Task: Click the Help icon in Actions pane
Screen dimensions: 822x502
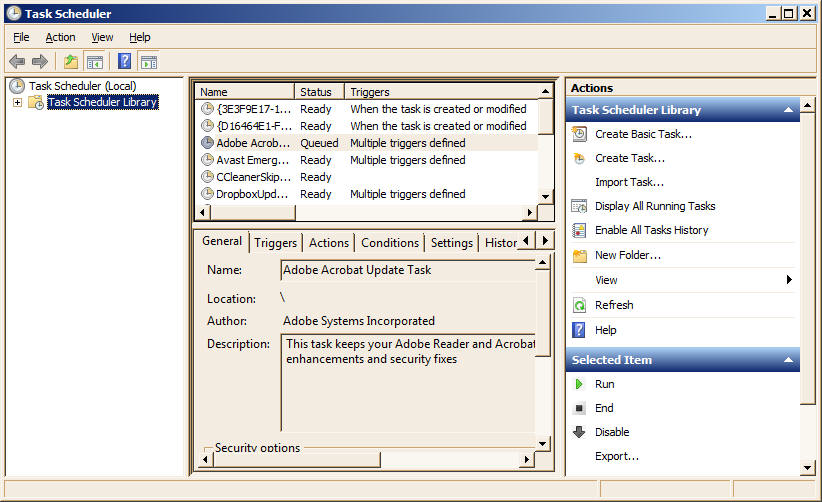Action: [x=579, y=330]
